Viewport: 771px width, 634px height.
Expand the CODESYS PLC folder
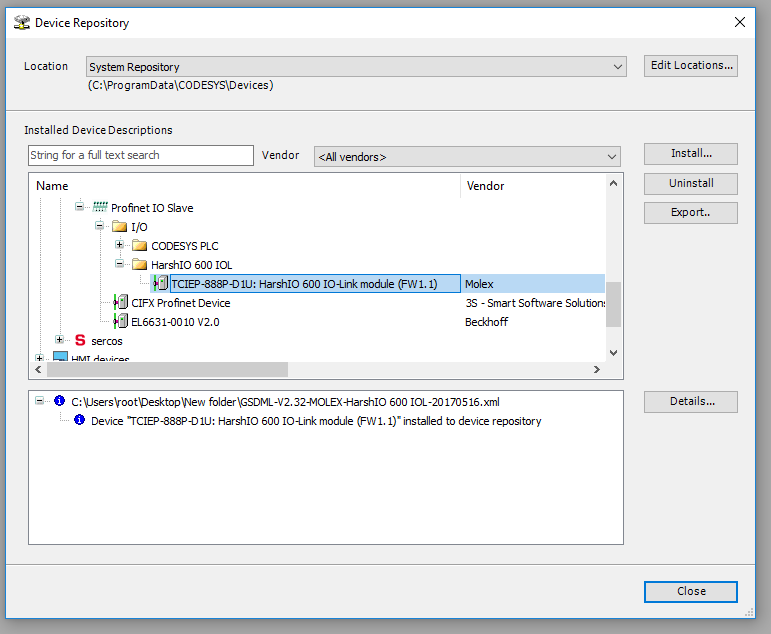pos(119,244)
